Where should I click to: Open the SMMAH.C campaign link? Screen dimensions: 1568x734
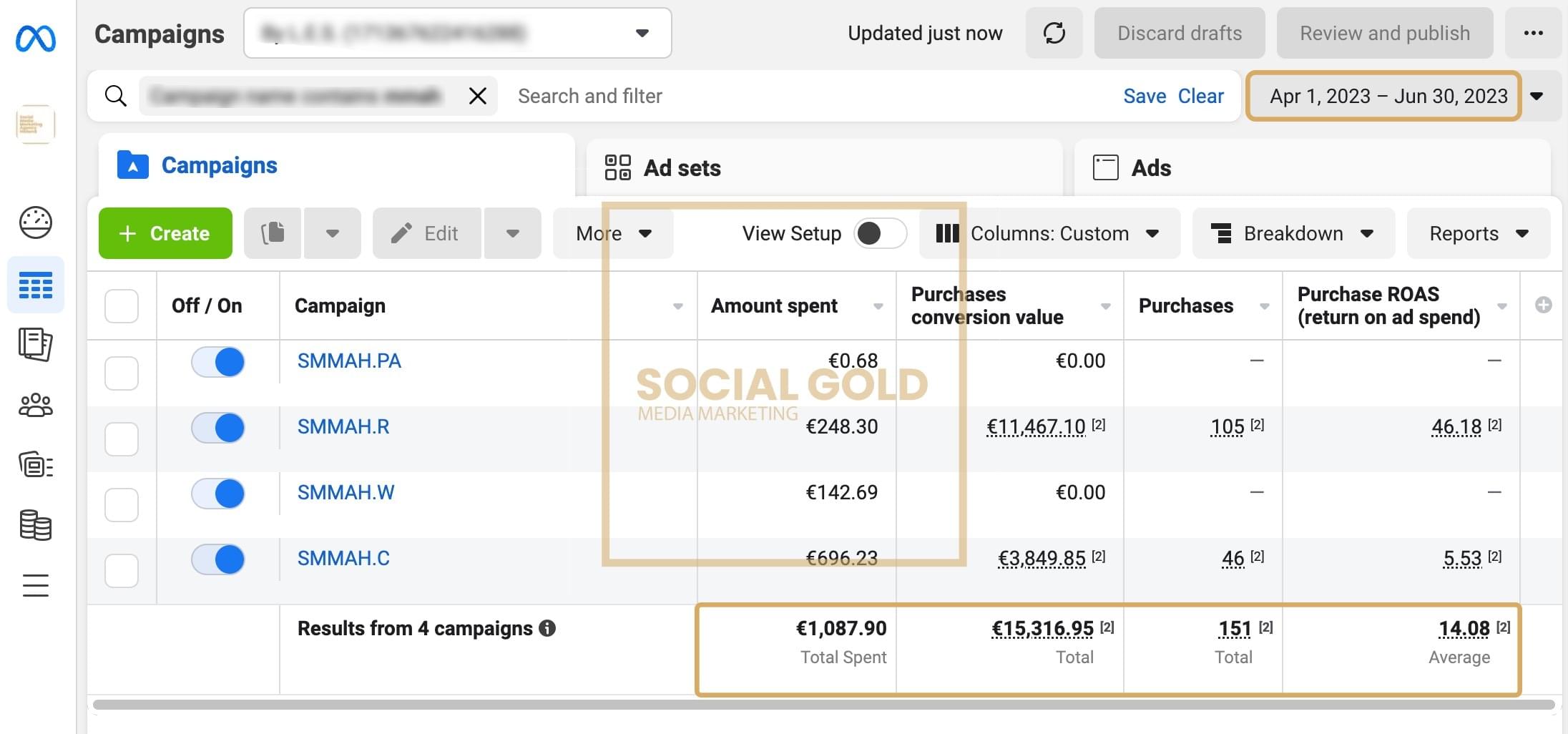343,558
